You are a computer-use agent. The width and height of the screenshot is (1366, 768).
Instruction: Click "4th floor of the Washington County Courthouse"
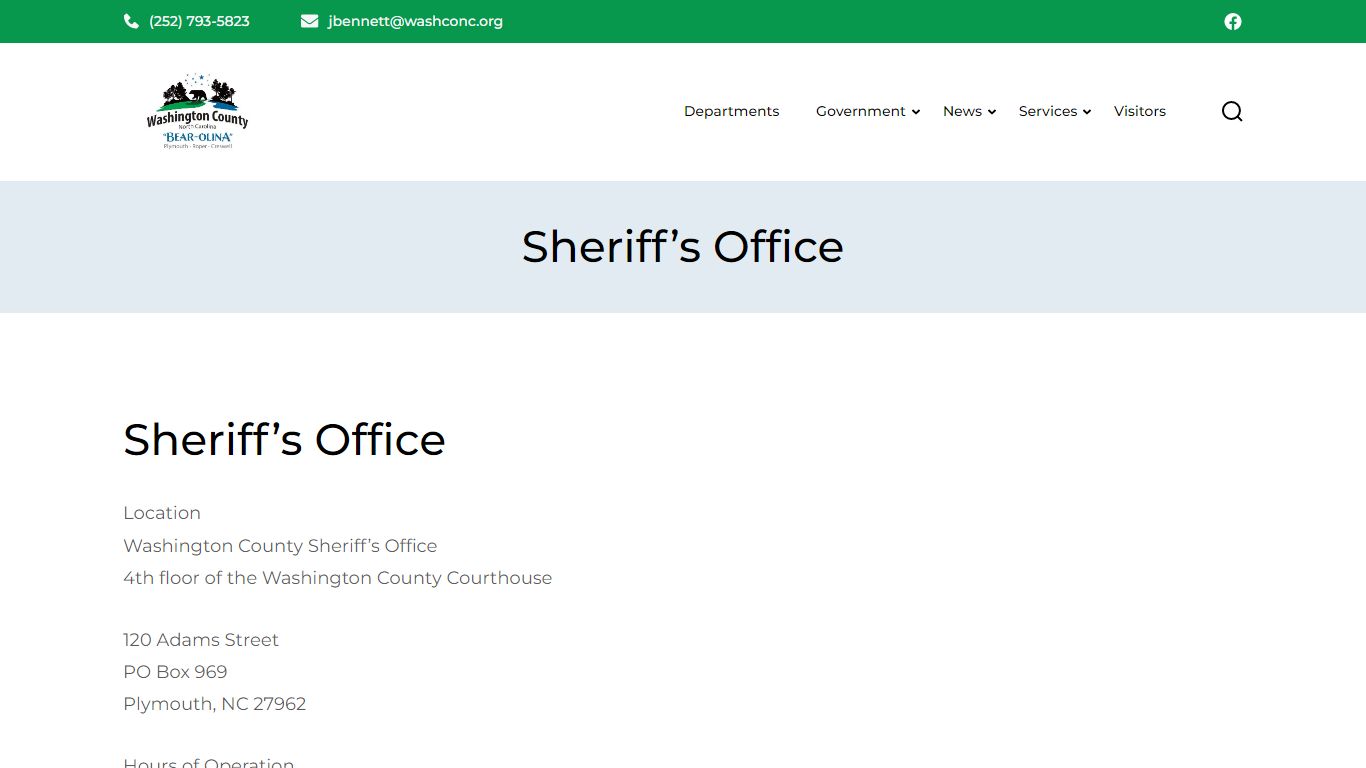337,578
